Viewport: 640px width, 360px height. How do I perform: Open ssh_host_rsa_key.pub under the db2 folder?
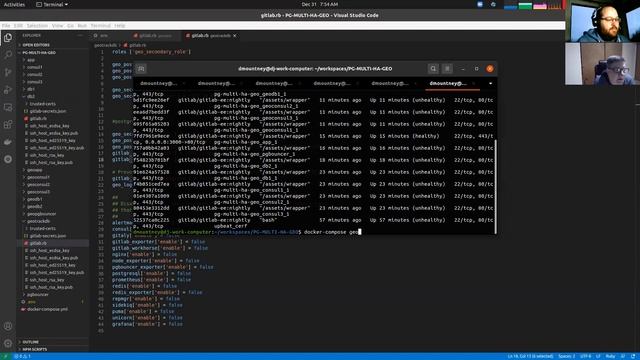(x=51, y=162)
